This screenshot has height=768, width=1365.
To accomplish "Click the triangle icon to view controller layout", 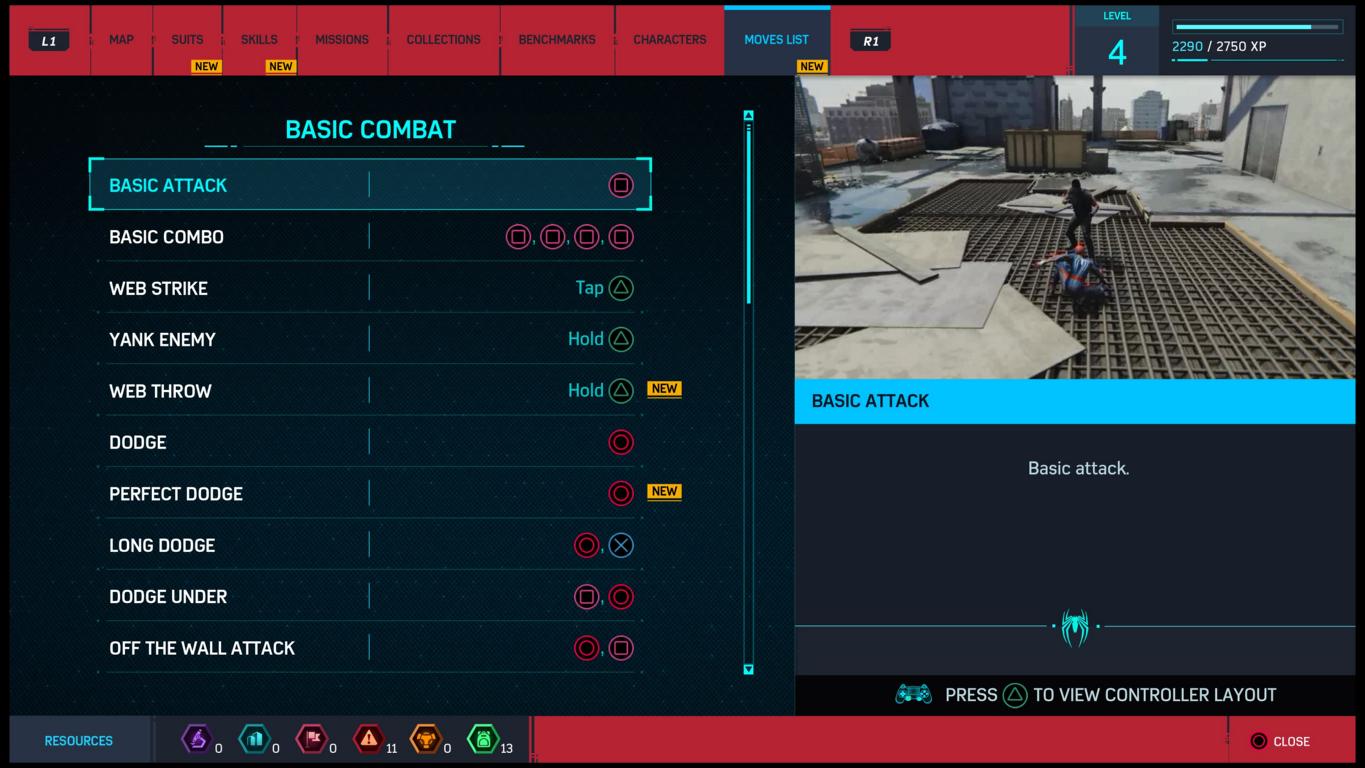I will pyautogui.click(x=1015, y=695).
